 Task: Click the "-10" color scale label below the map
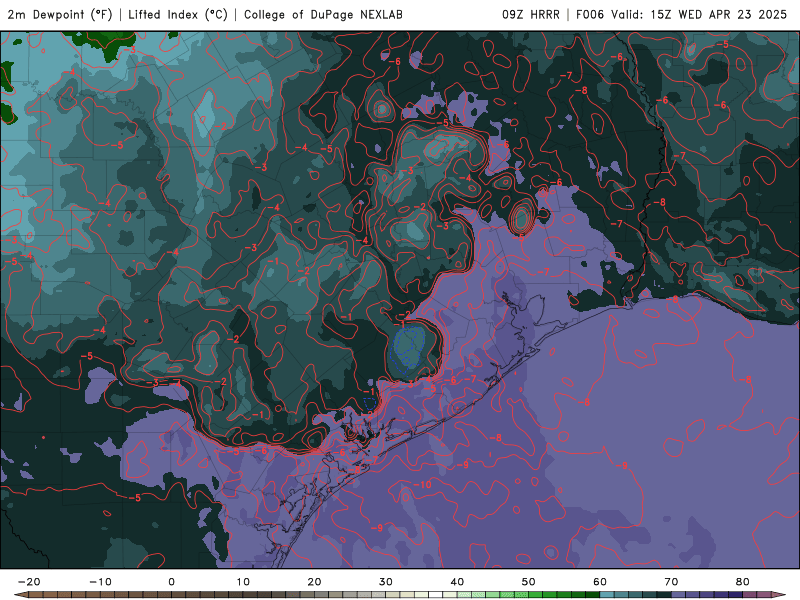(100, 582)
